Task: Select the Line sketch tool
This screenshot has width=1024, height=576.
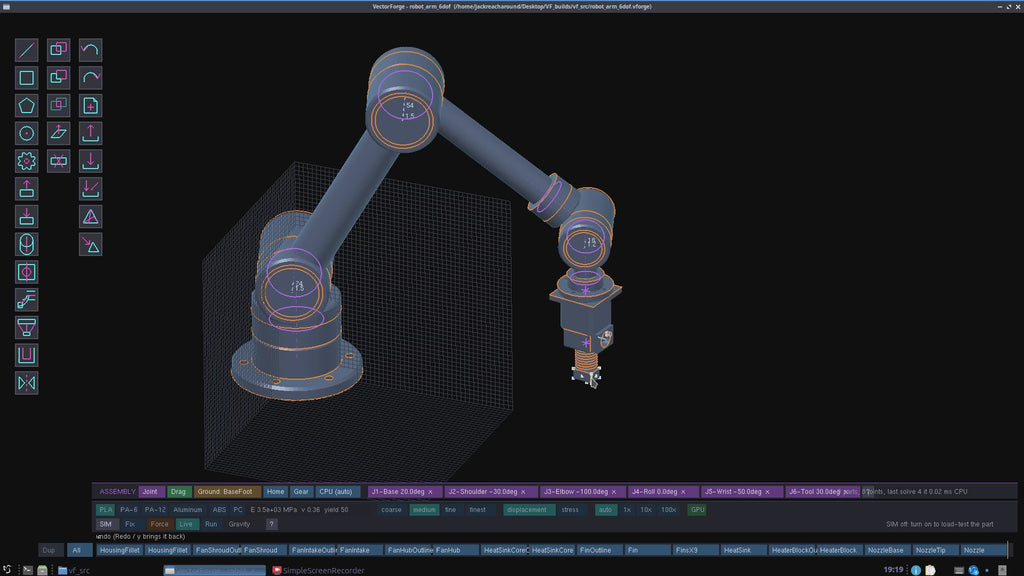Action: 26,50
